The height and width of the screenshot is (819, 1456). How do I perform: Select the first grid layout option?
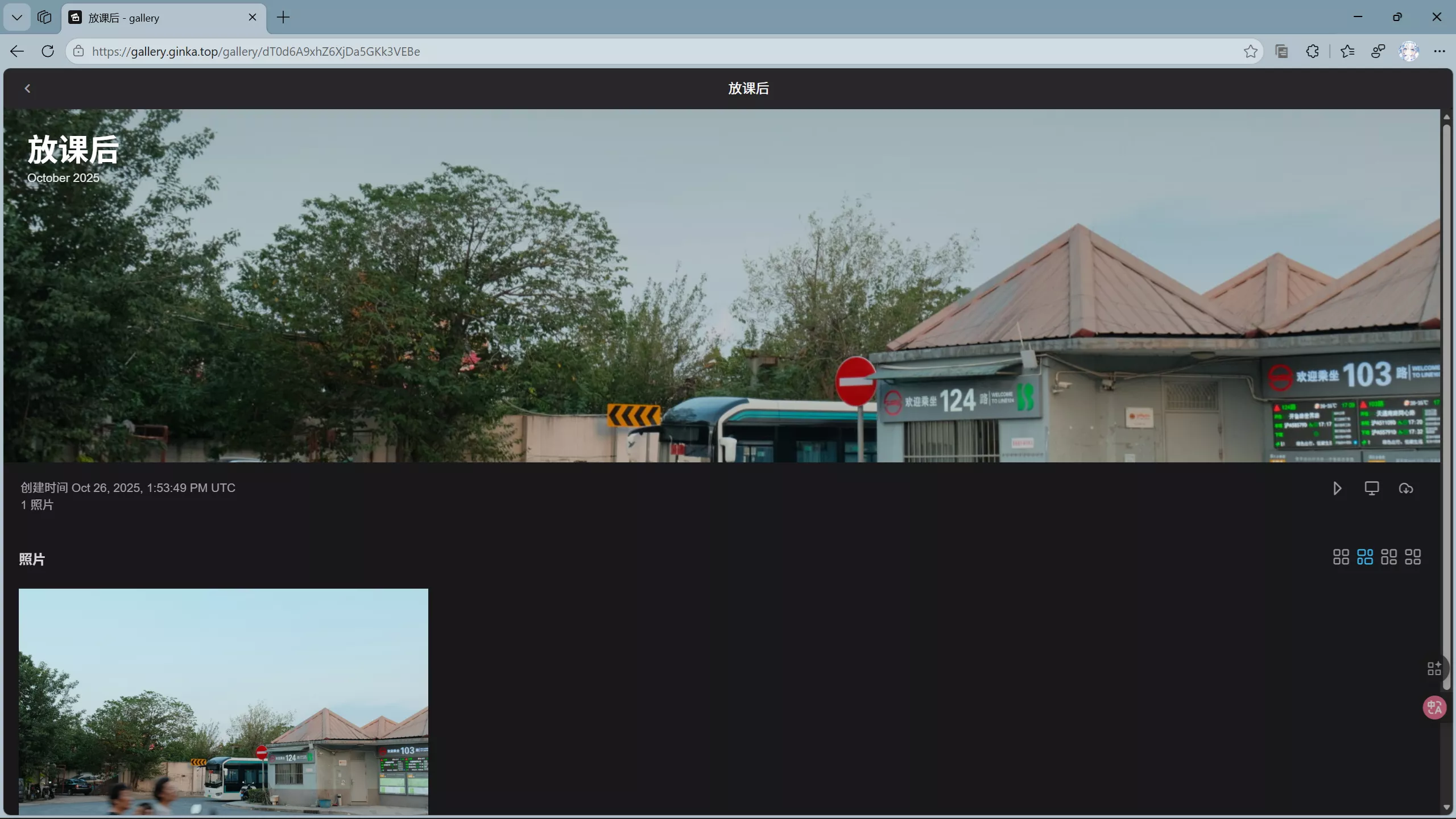coord(1341,557)
